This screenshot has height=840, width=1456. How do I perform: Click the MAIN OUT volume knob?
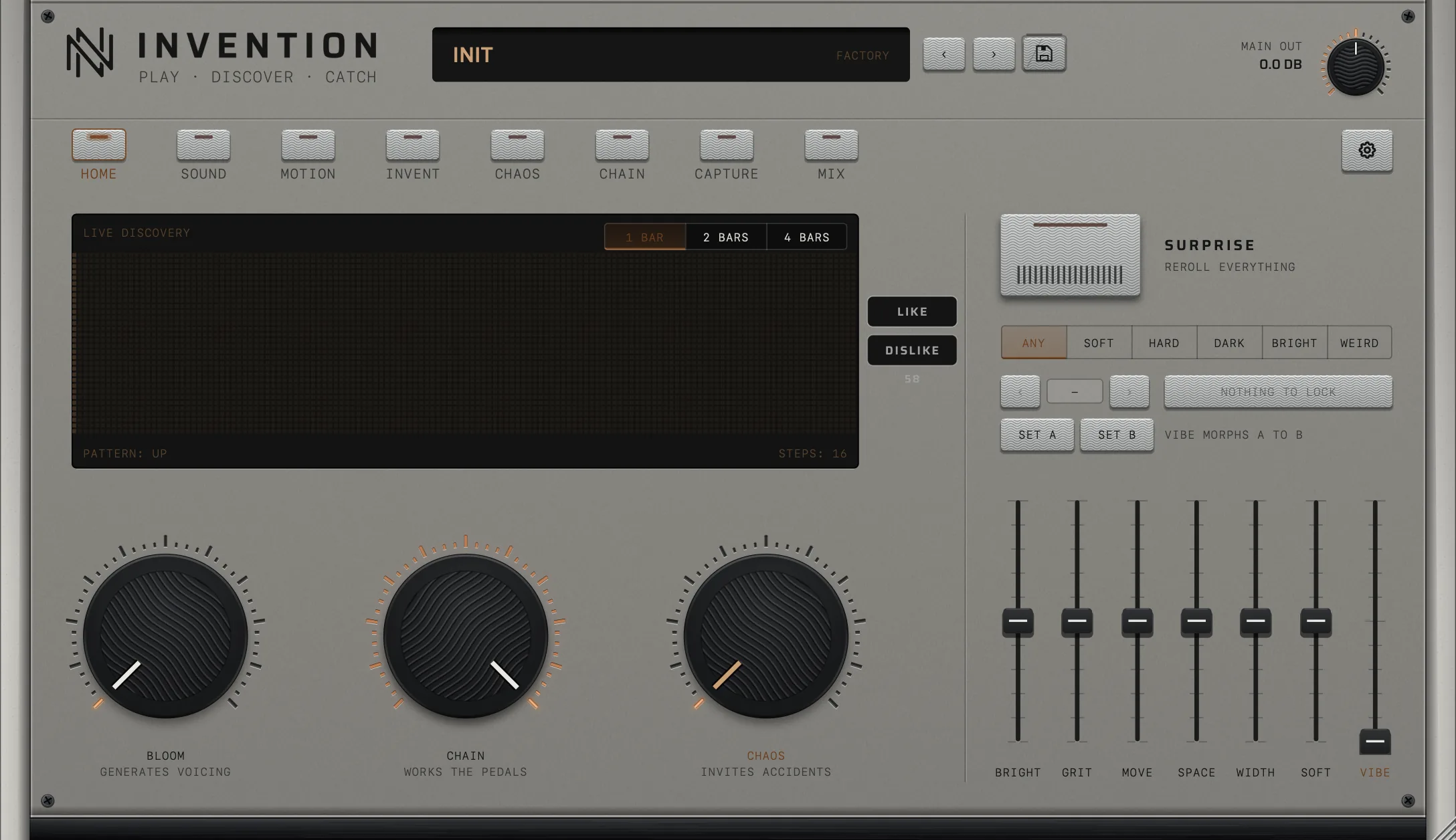[1356, 67]
